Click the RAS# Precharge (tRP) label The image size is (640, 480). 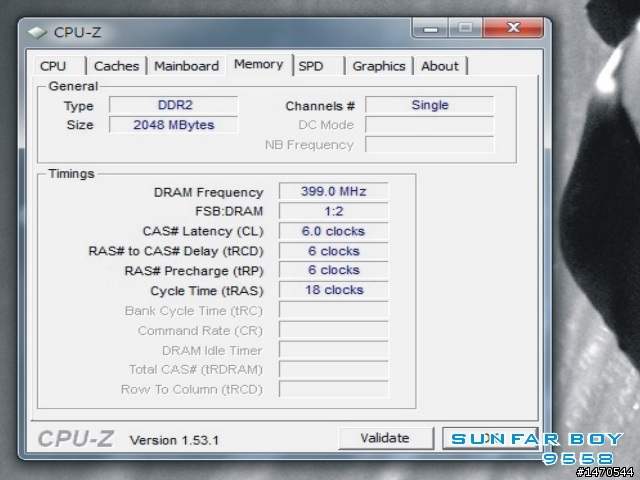(x=194, y=271)
